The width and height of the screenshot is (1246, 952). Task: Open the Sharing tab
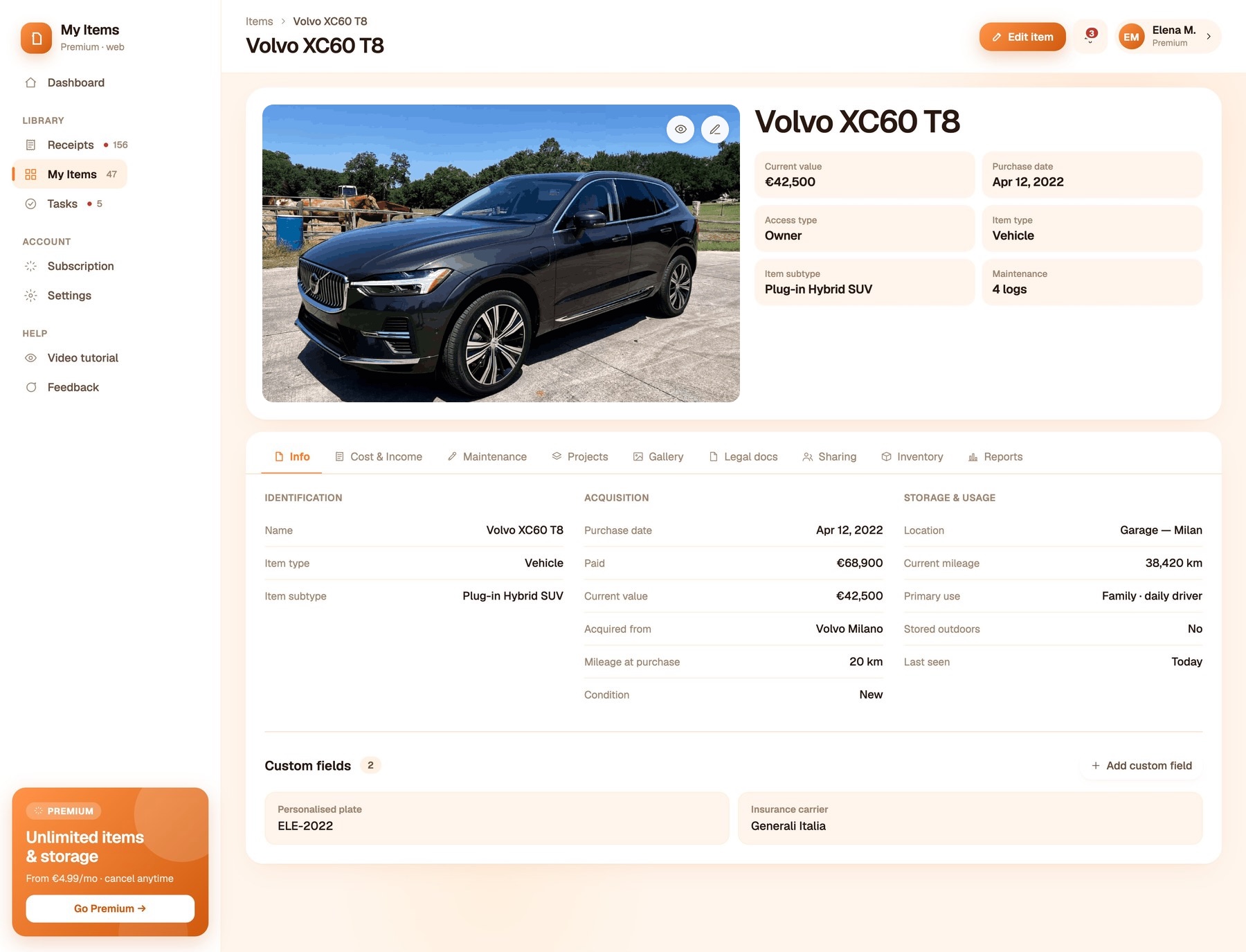pyautogui.click(x=829, y=457)
